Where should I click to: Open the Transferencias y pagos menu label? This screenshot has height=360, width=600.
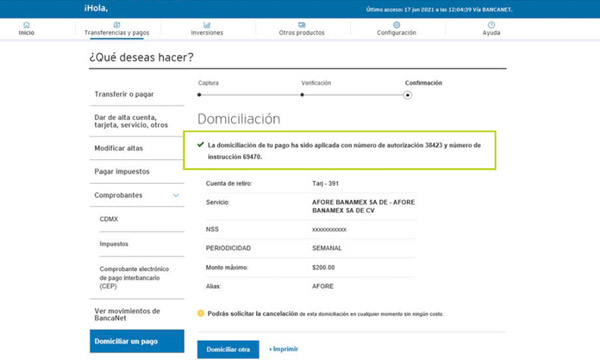[117, 33]
